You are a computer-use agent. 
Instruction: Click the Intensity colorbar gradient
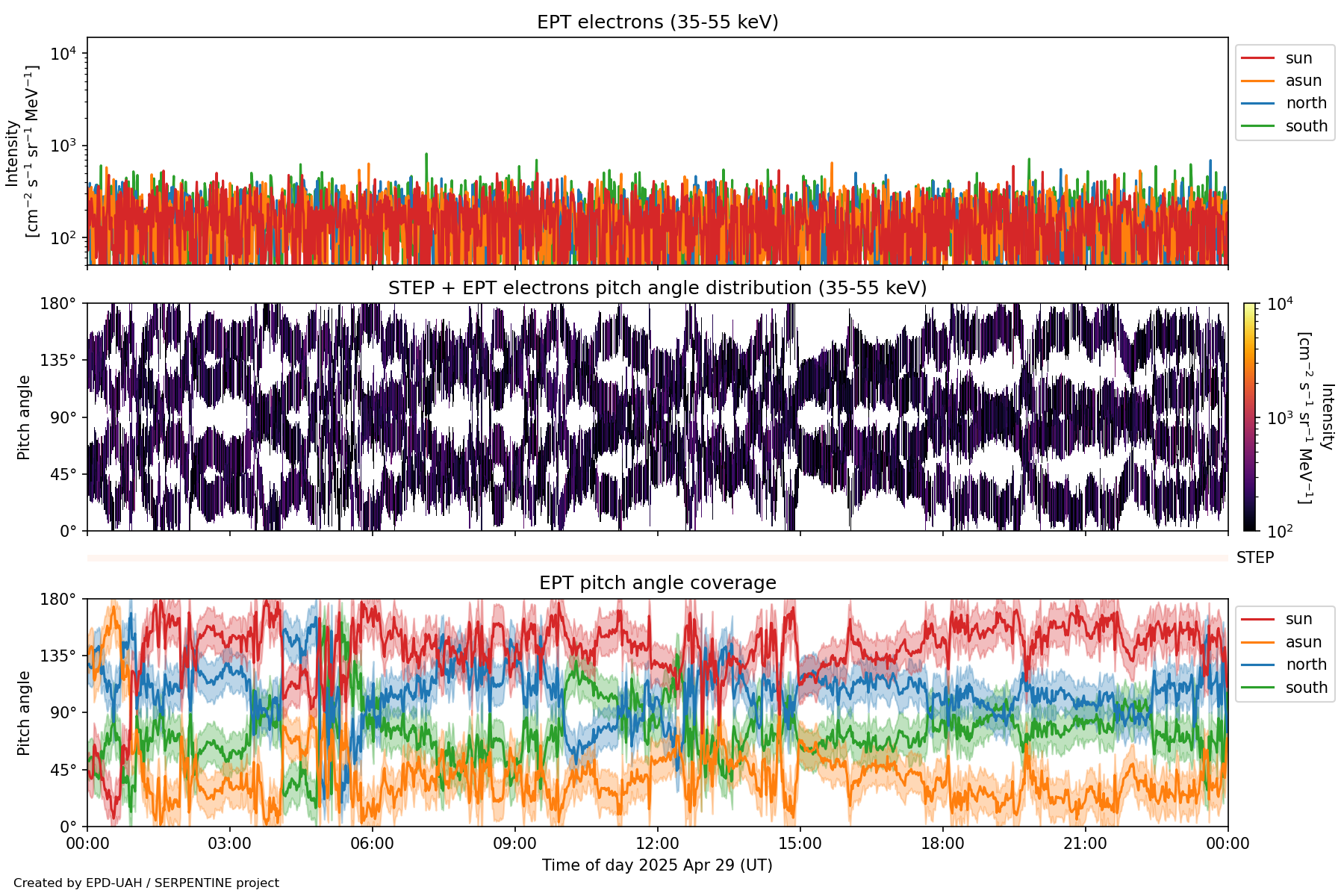1250,417
